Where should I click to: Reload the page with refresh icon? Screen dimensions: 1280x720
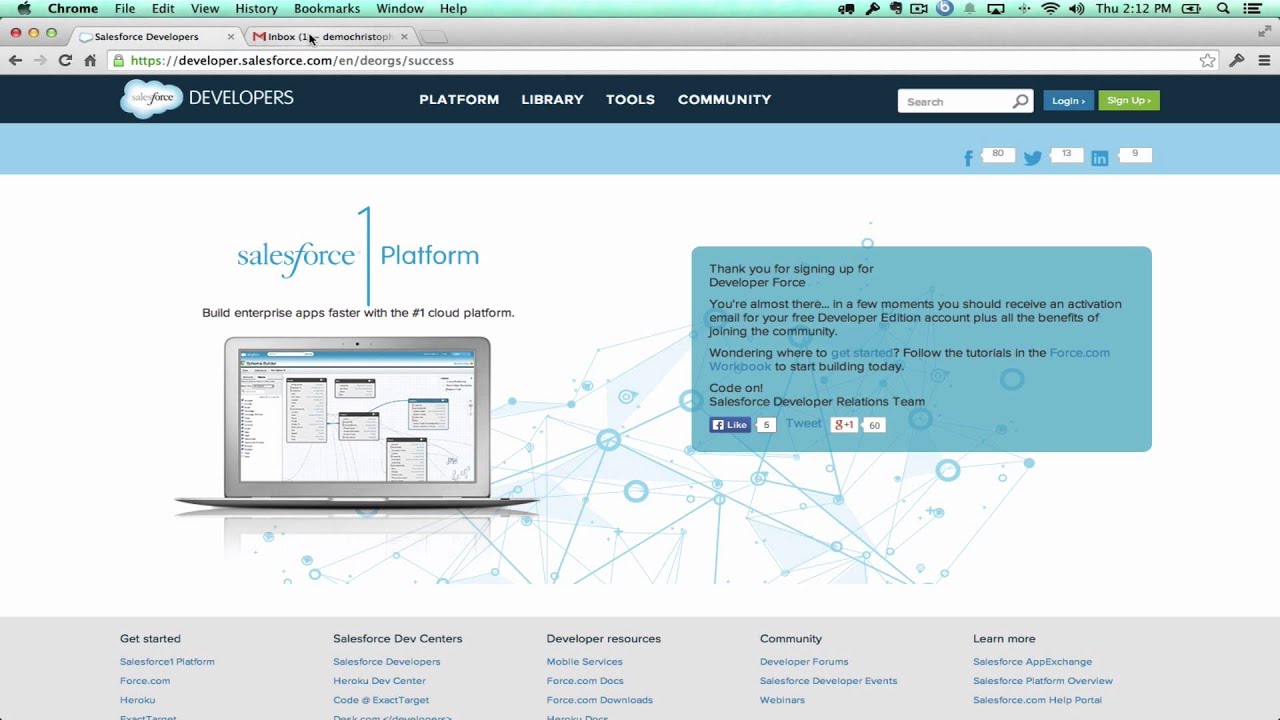(65, 60)
